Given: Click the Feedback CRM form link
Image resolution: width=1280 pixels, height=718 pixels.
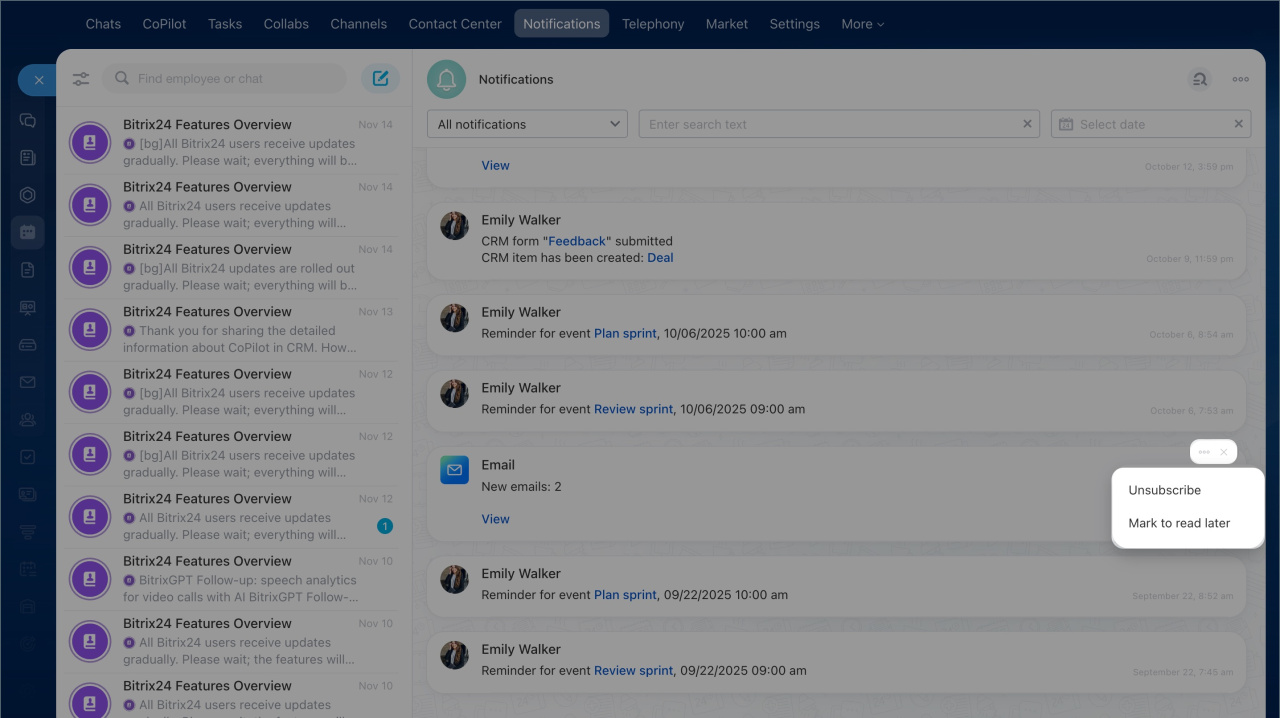Looking at the screenshot, I should pyautogui.click(x=577, y=241).
